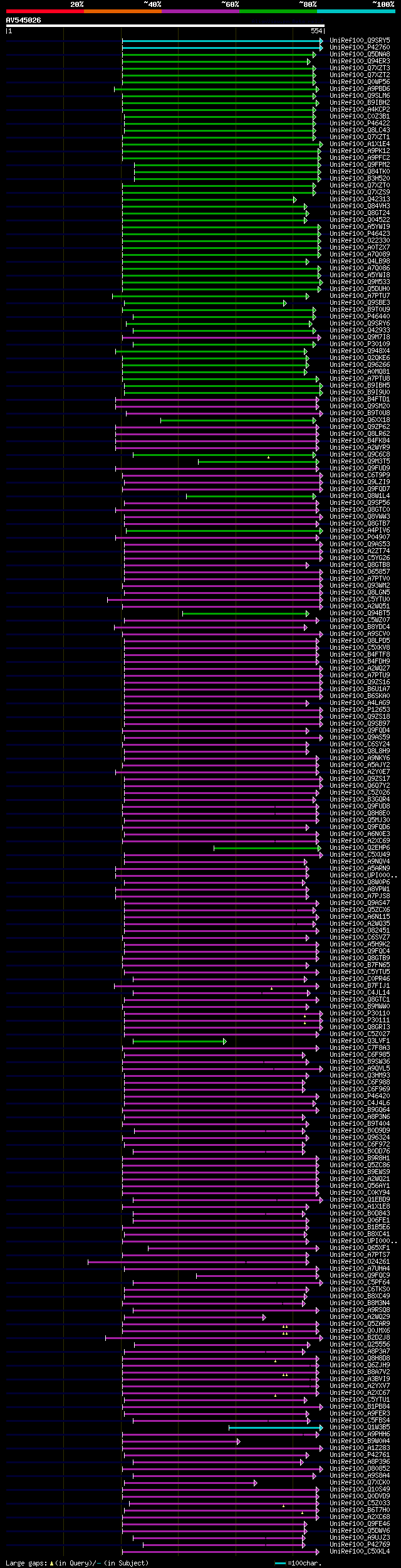Select hit label UniRef100_Q4LB98
Viewport: 401px width, 1568px height.
360,261
